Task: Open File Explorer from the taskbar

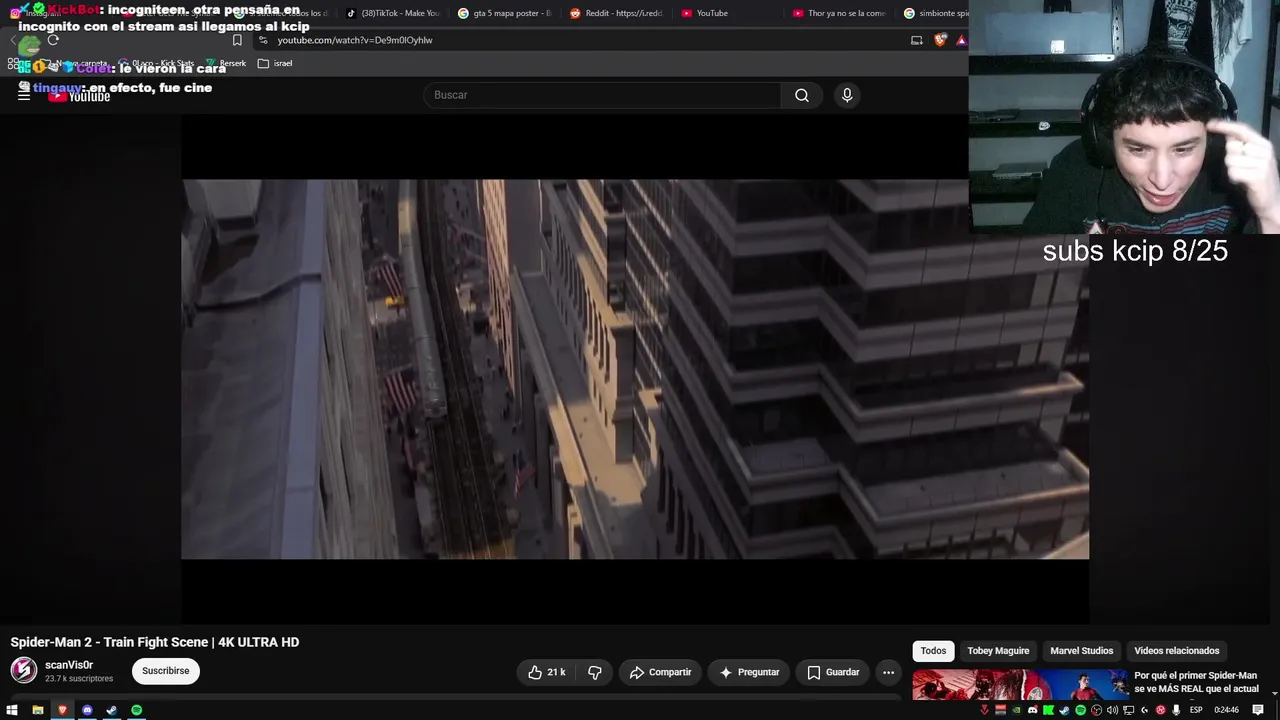Action: [x=37, y=710]
